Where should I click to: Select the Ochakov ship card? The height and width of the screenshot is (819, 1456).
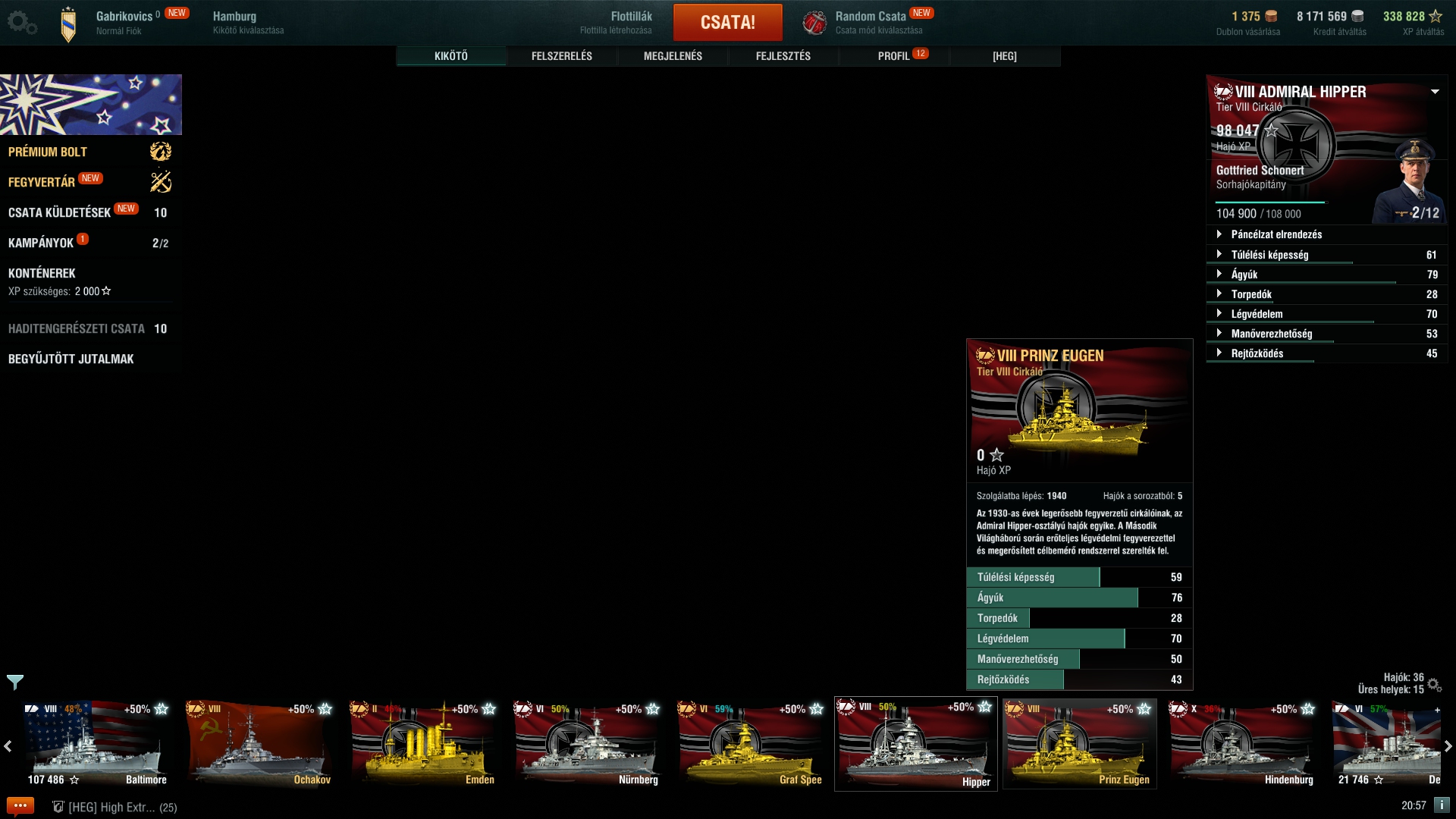[259, 743]
